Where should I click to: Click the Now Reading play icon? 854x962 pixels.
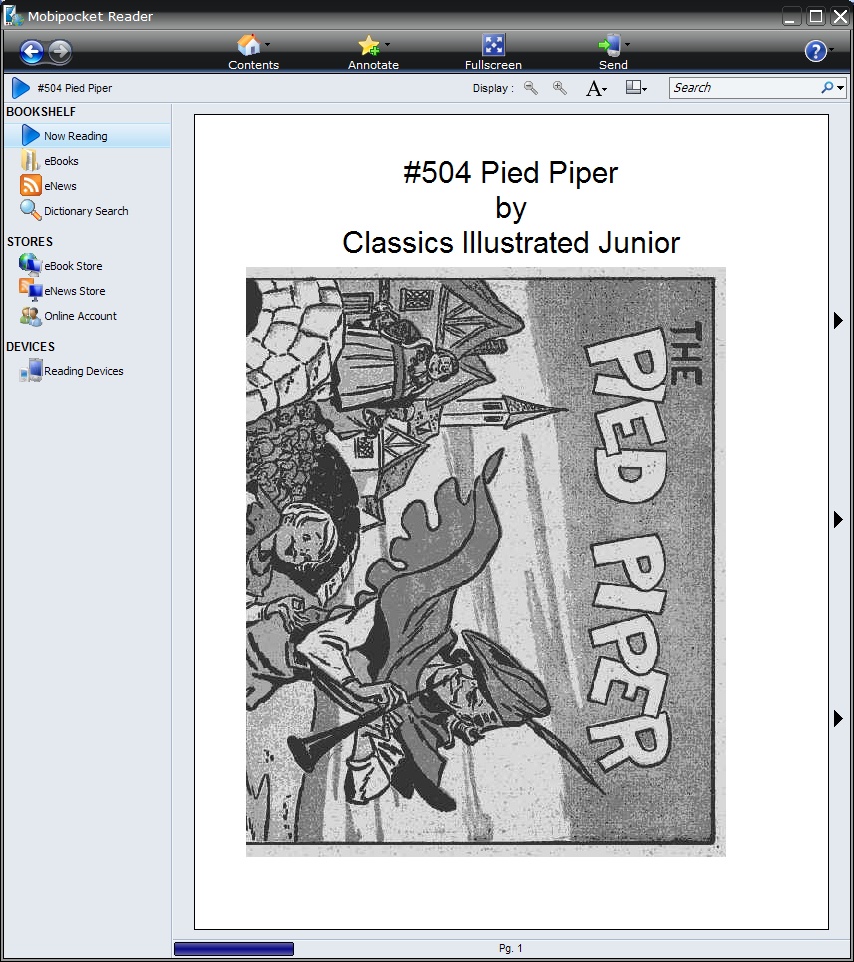click(30, 135)
